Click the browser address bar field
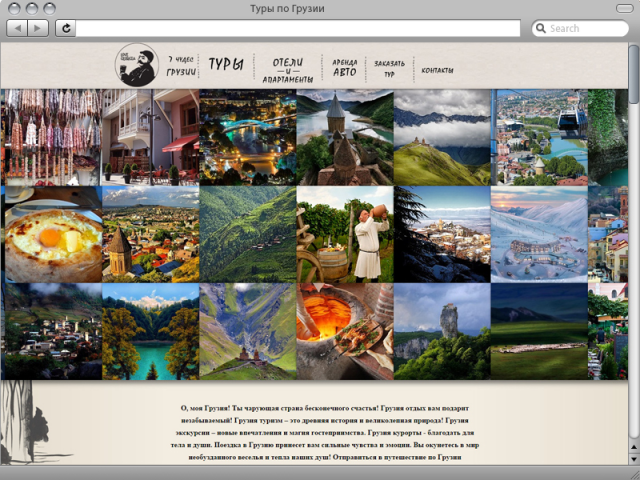 pos(298,28)
